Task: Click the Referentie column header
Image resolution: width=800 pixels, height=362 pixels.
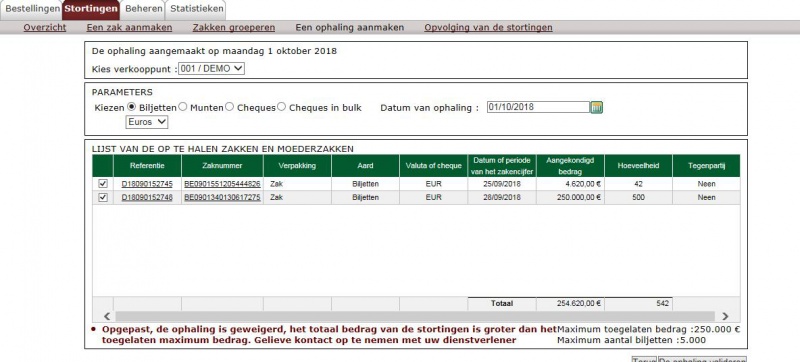Action: tap(147, 166)
